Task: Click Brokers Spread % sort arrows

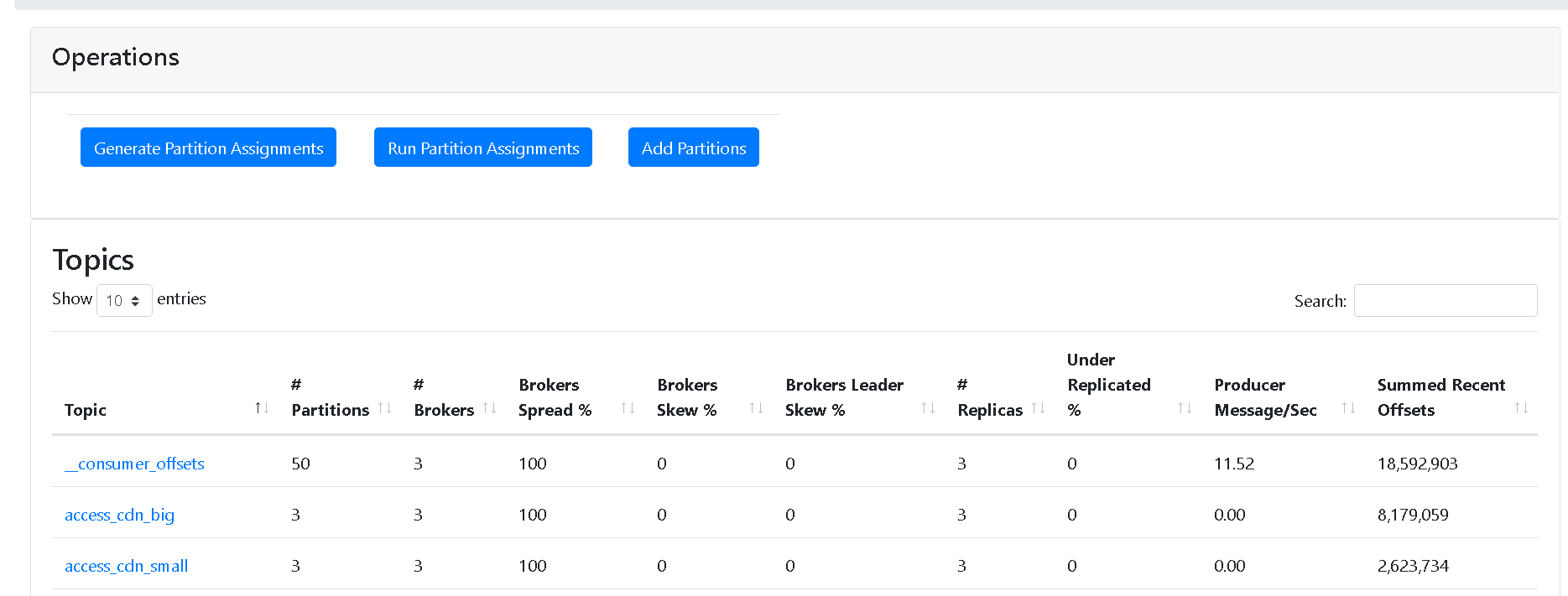Action: point(628,408)
